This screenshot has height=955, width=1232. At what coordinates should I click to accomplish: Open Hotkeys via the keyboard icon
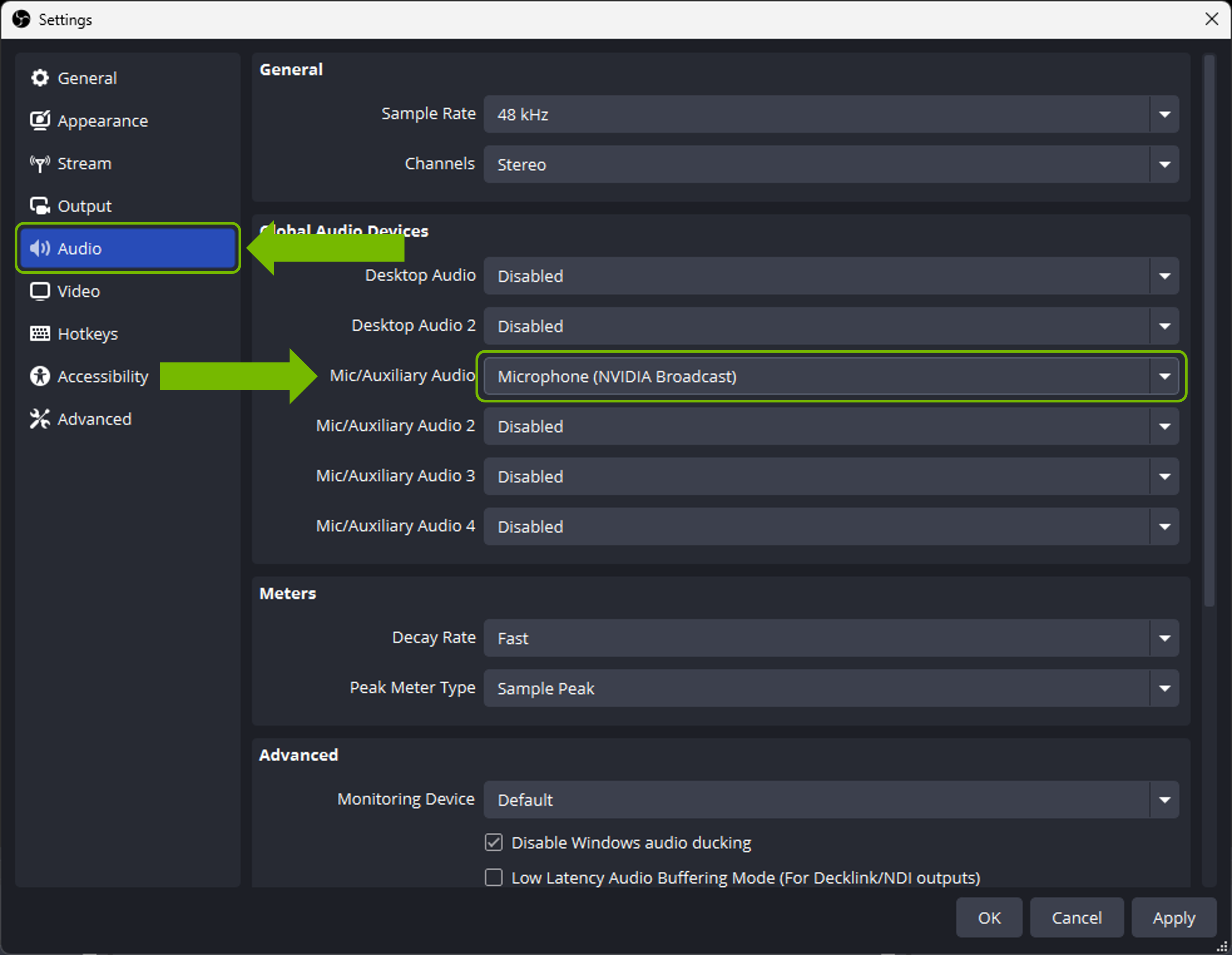(39, 333)
